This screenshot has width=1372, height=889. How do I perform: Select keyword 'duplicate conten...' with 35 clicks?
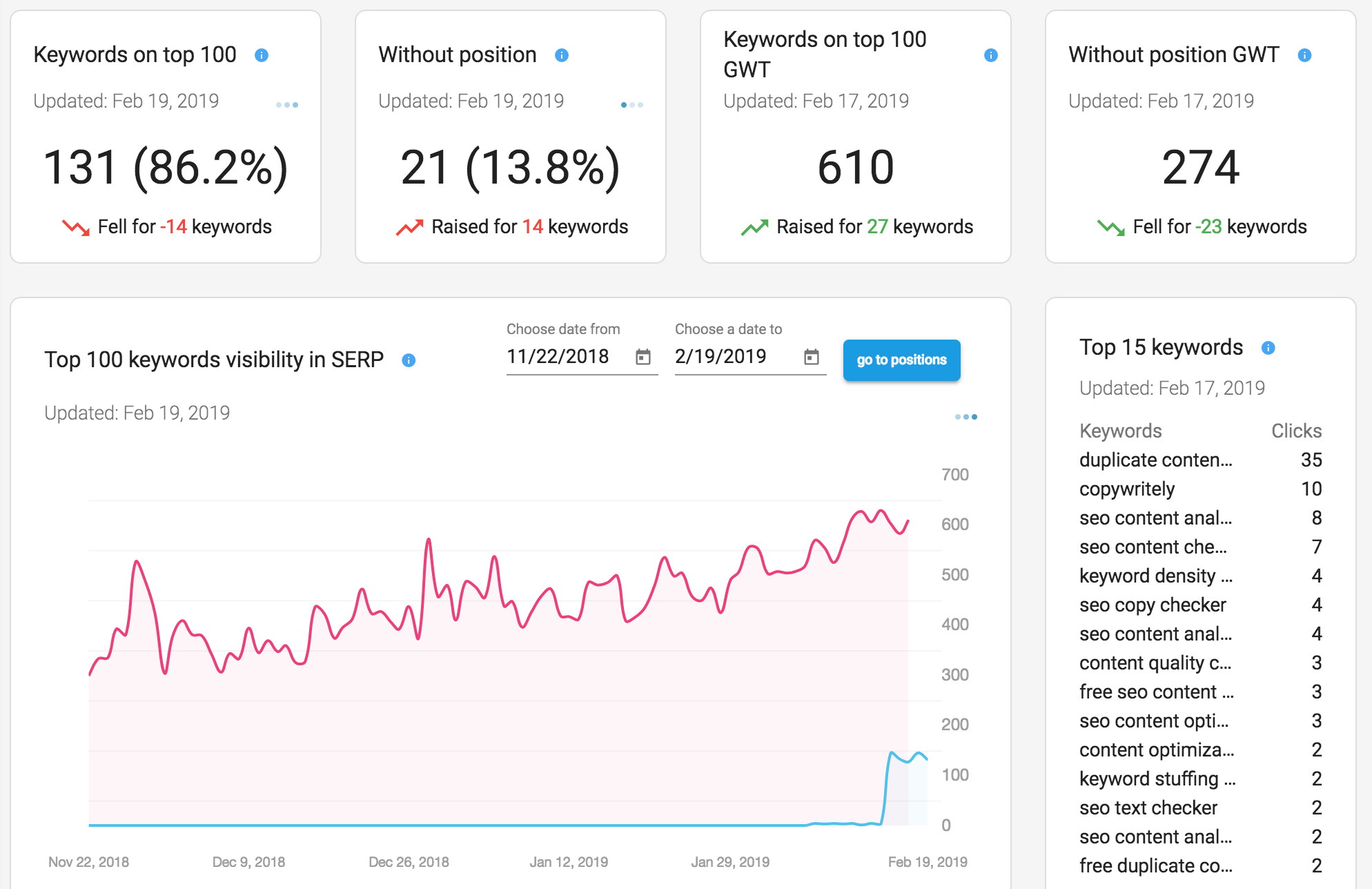click(x=1201, y=460)
